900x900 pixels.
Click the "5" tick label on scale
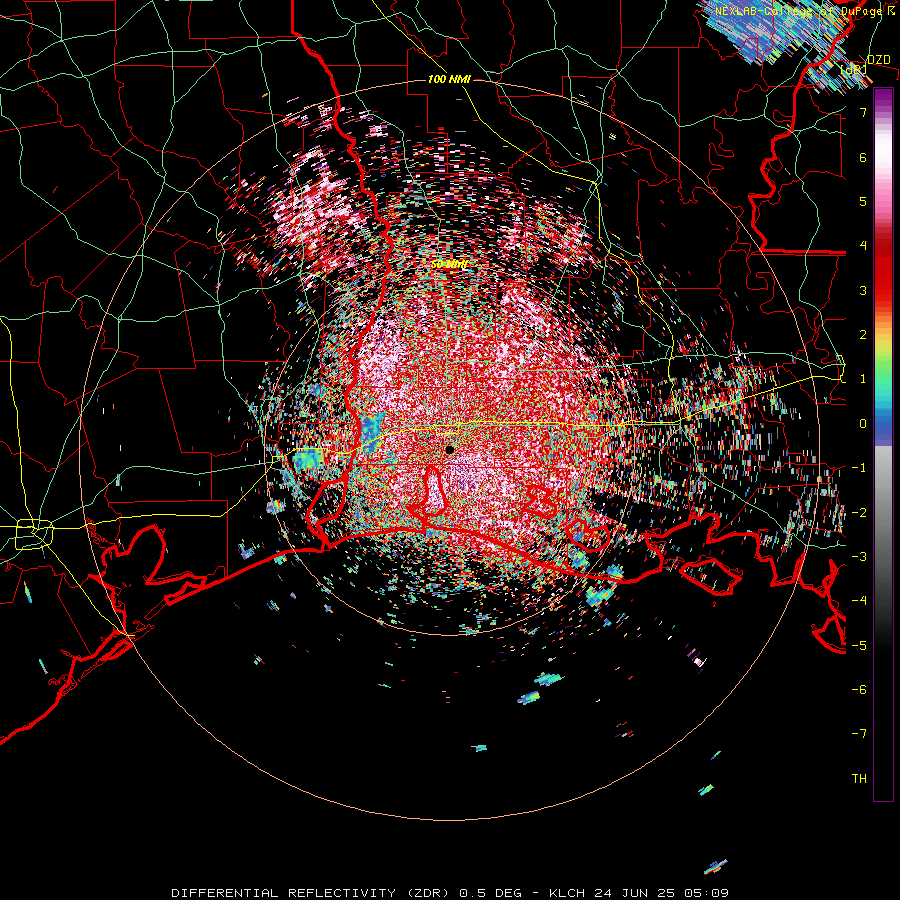(x=863, y=201)
